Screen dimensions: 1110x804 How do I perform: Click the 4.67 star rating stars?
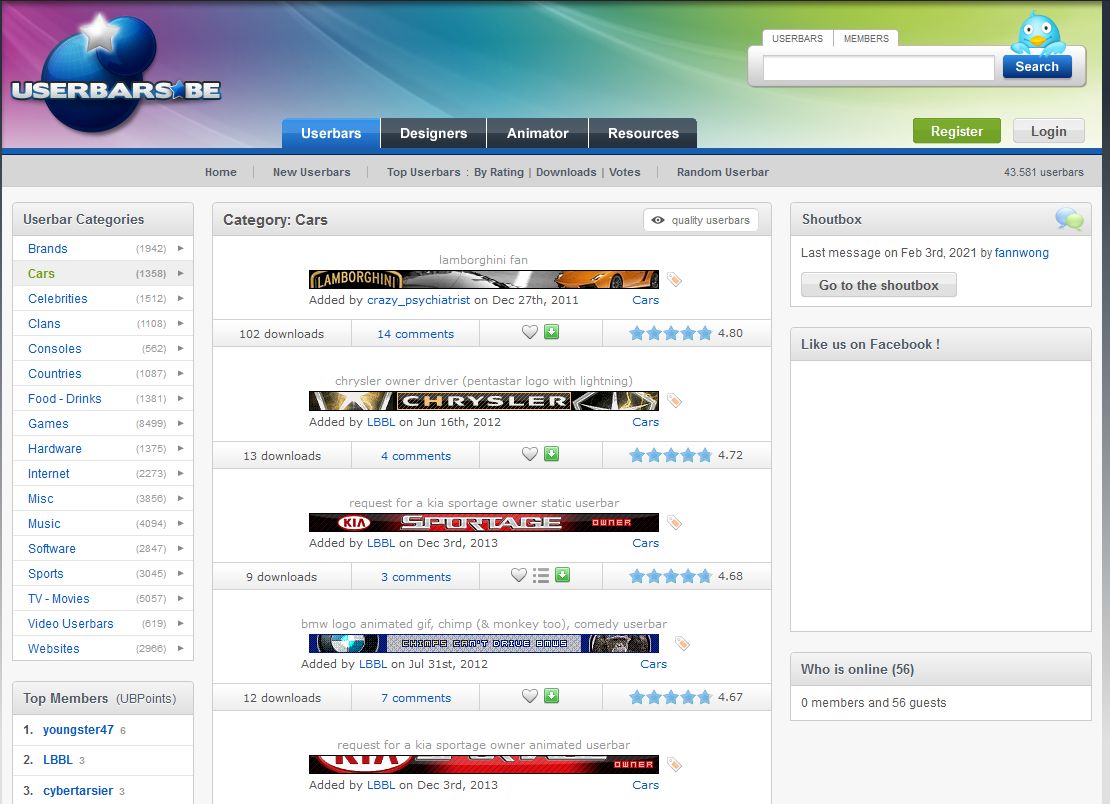pos(670,697)
